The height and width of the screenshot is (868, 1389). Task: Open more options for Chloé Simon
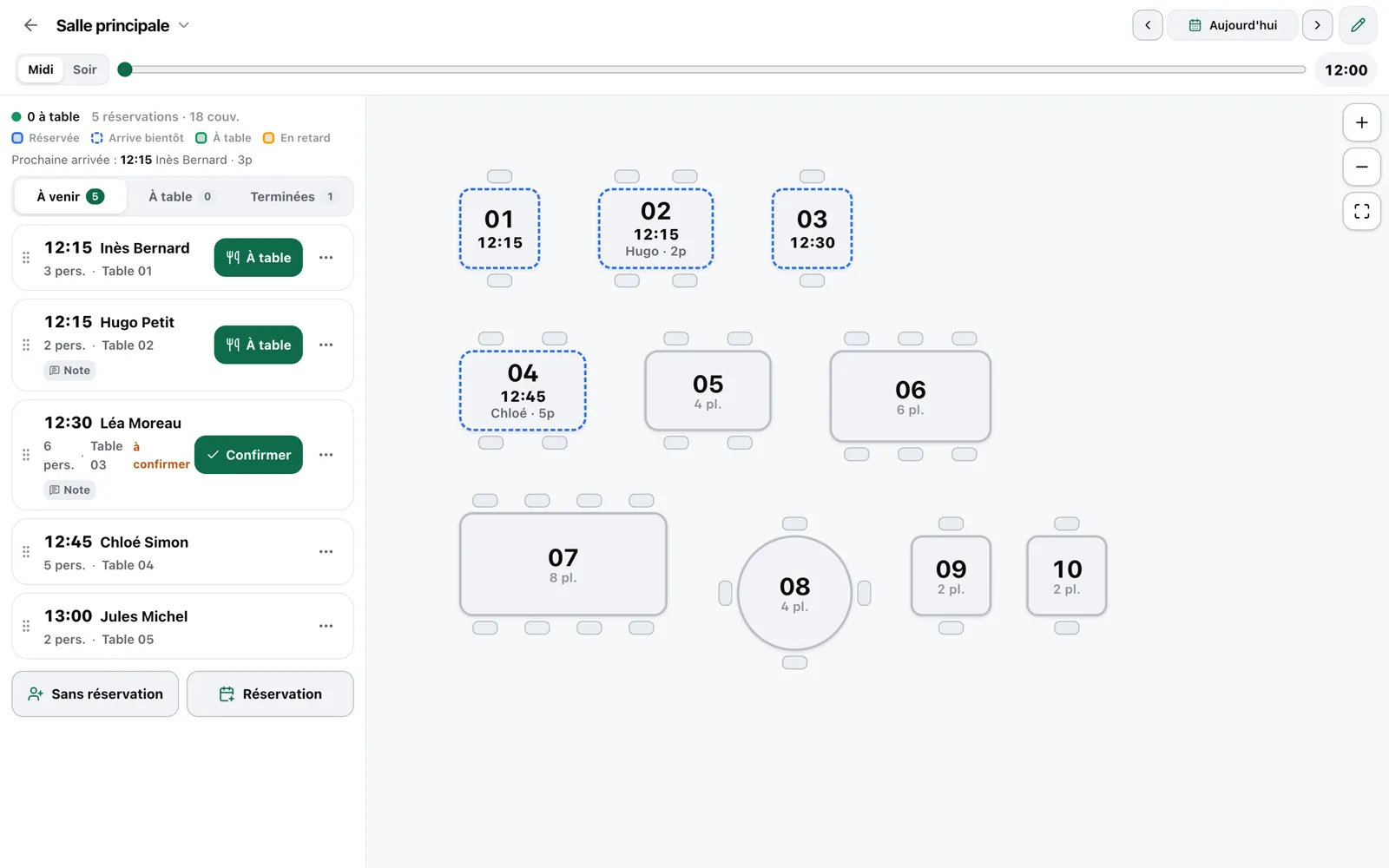click(x=326, y=552)
